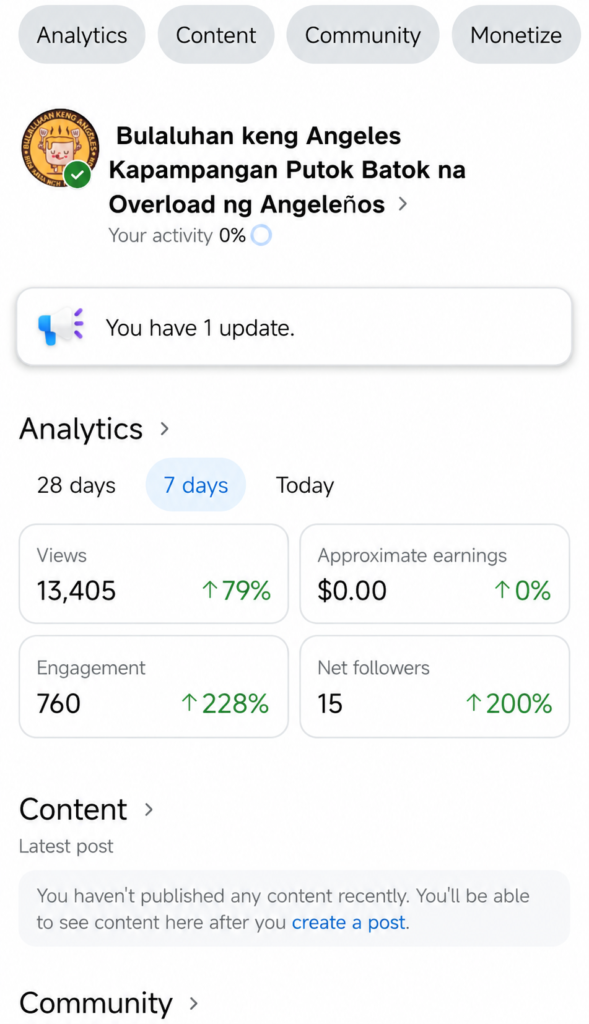
Task: Open the Community top tab
Action: tap(363, 35)
